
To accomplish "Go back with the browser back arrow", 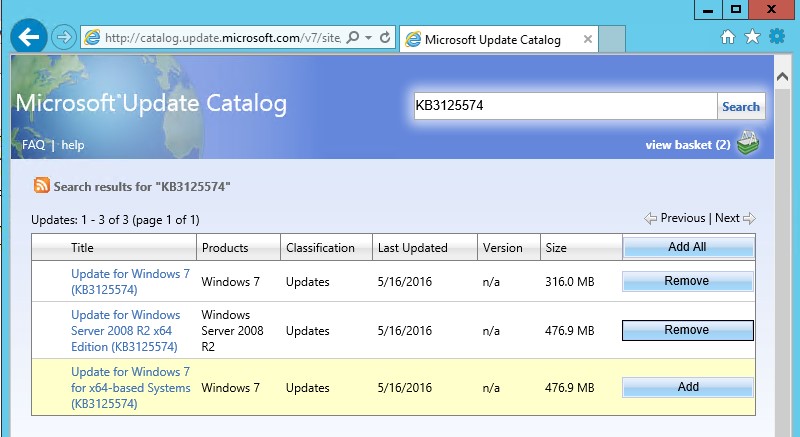I will click(x=29, y=37).
